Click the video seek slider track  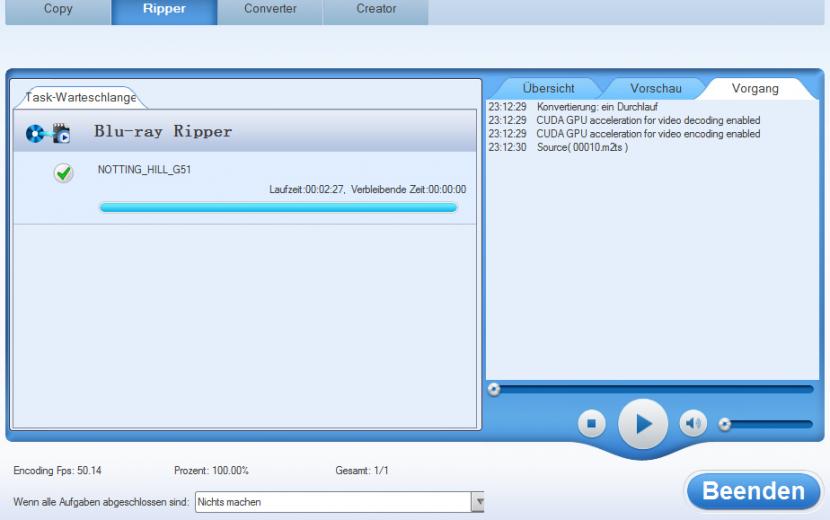(x=650, y=389)
